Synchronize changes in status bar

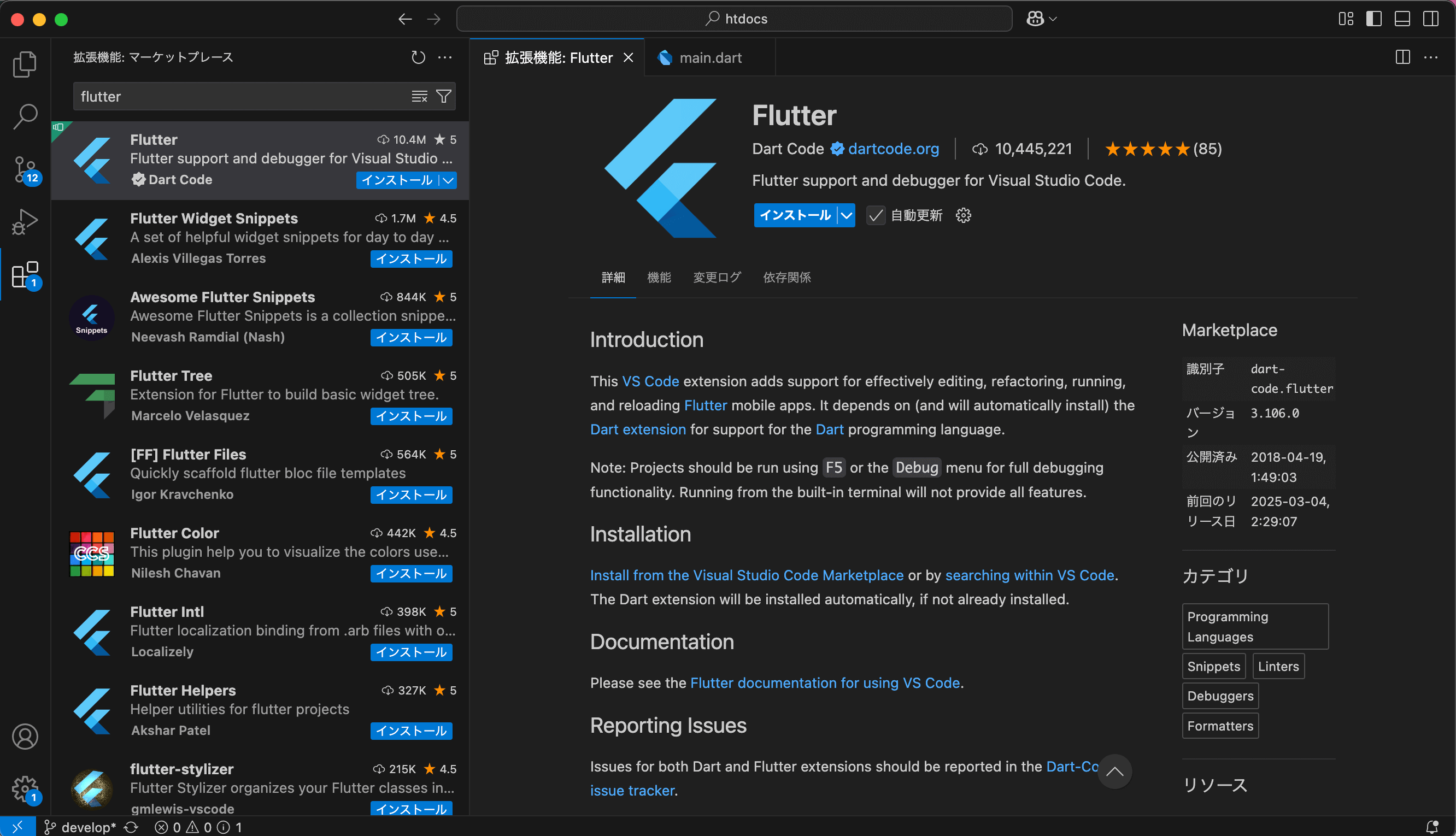131,827
